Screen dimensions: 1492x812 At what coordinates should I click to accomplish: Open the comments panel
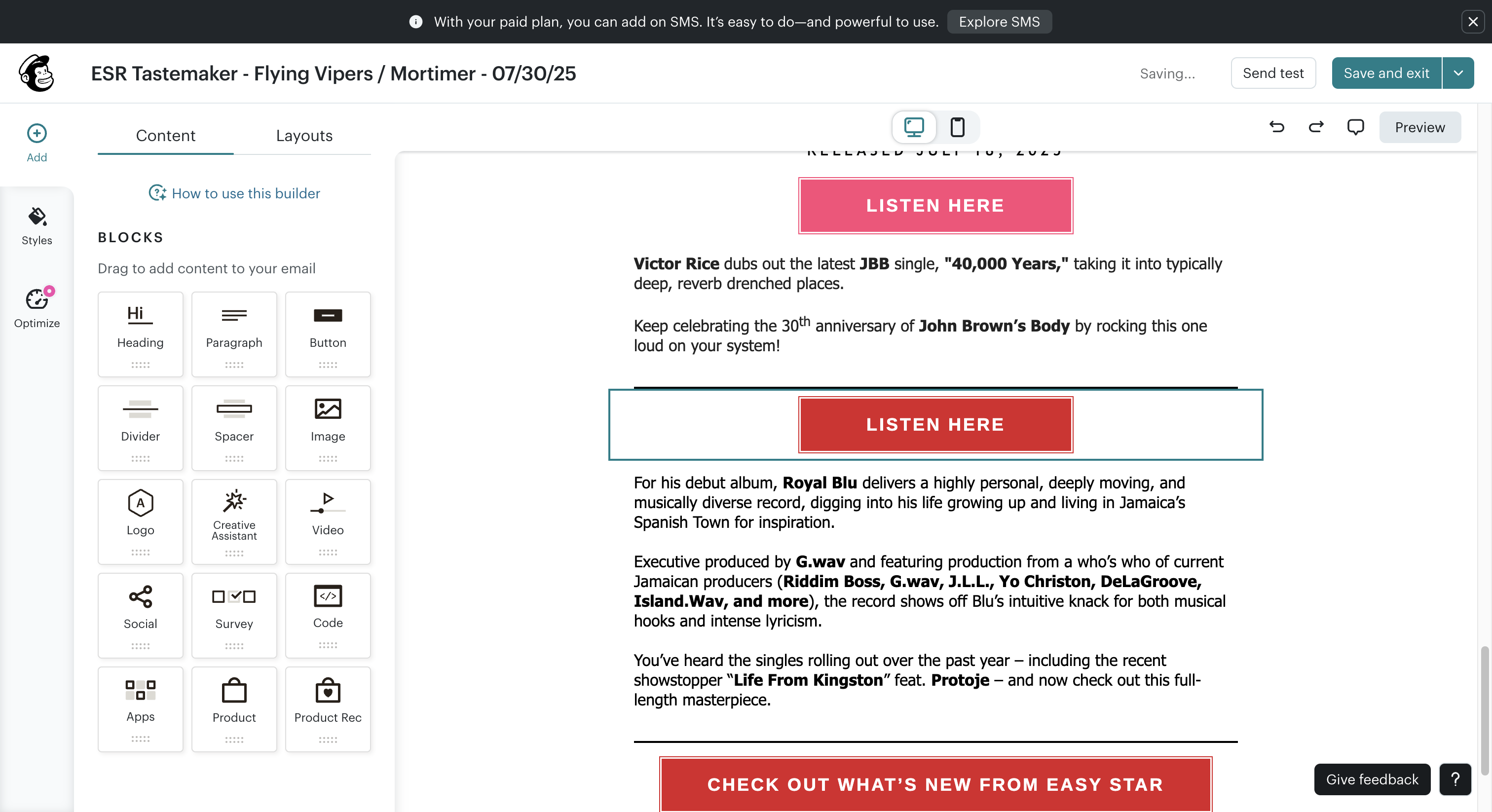(1355, 127)
